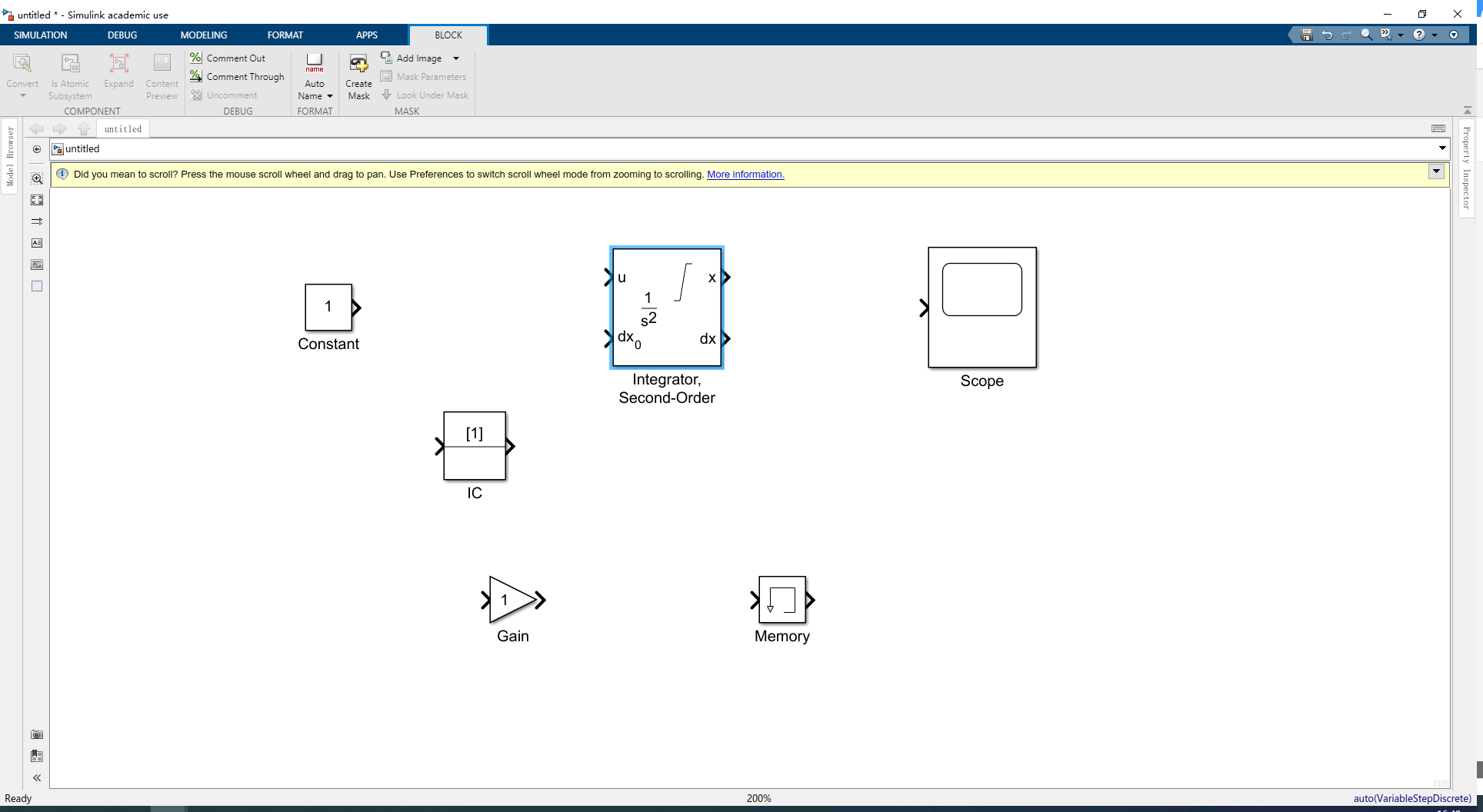1483x812 pixels.
Task: Open the More information link
Action: (x=745, y=175)
